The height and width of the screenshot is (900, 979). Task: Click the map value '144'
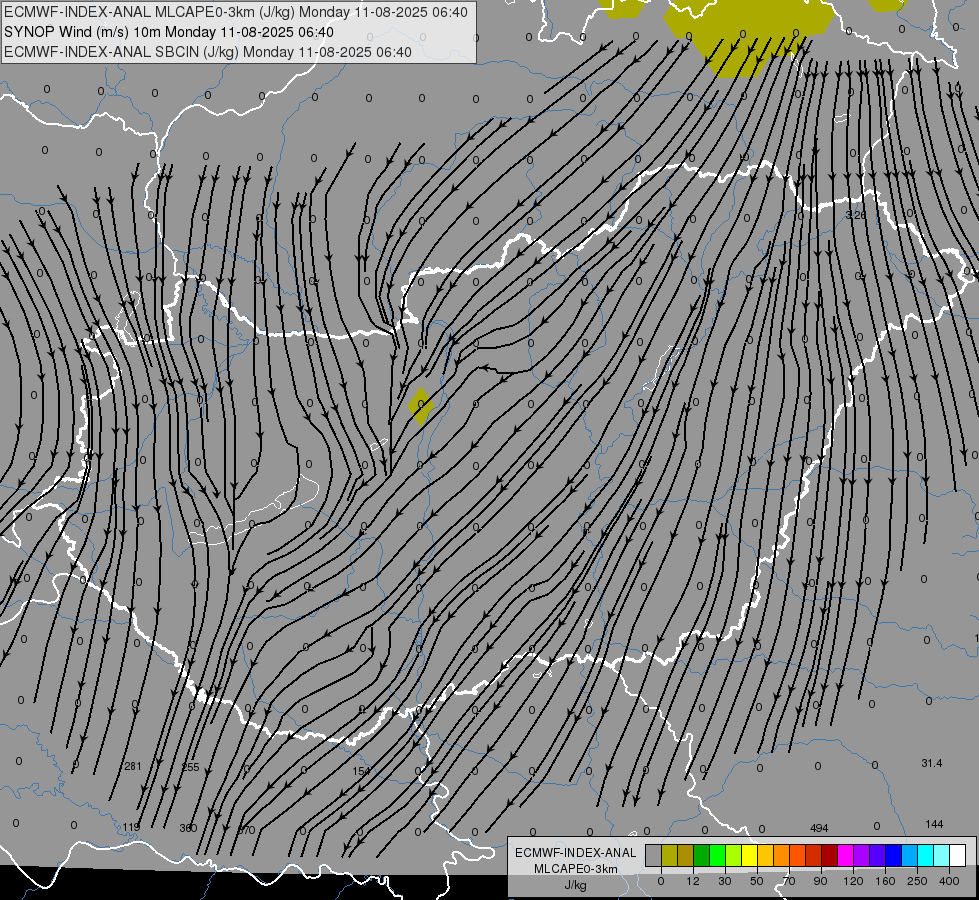pos(934,824)
